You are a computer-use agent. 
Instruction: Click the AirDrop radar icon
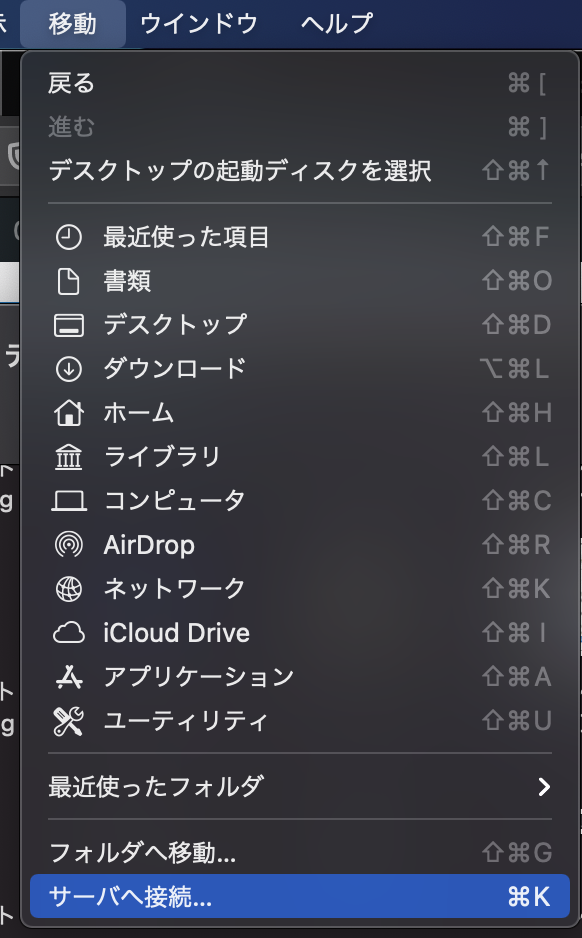coord(69,545)
